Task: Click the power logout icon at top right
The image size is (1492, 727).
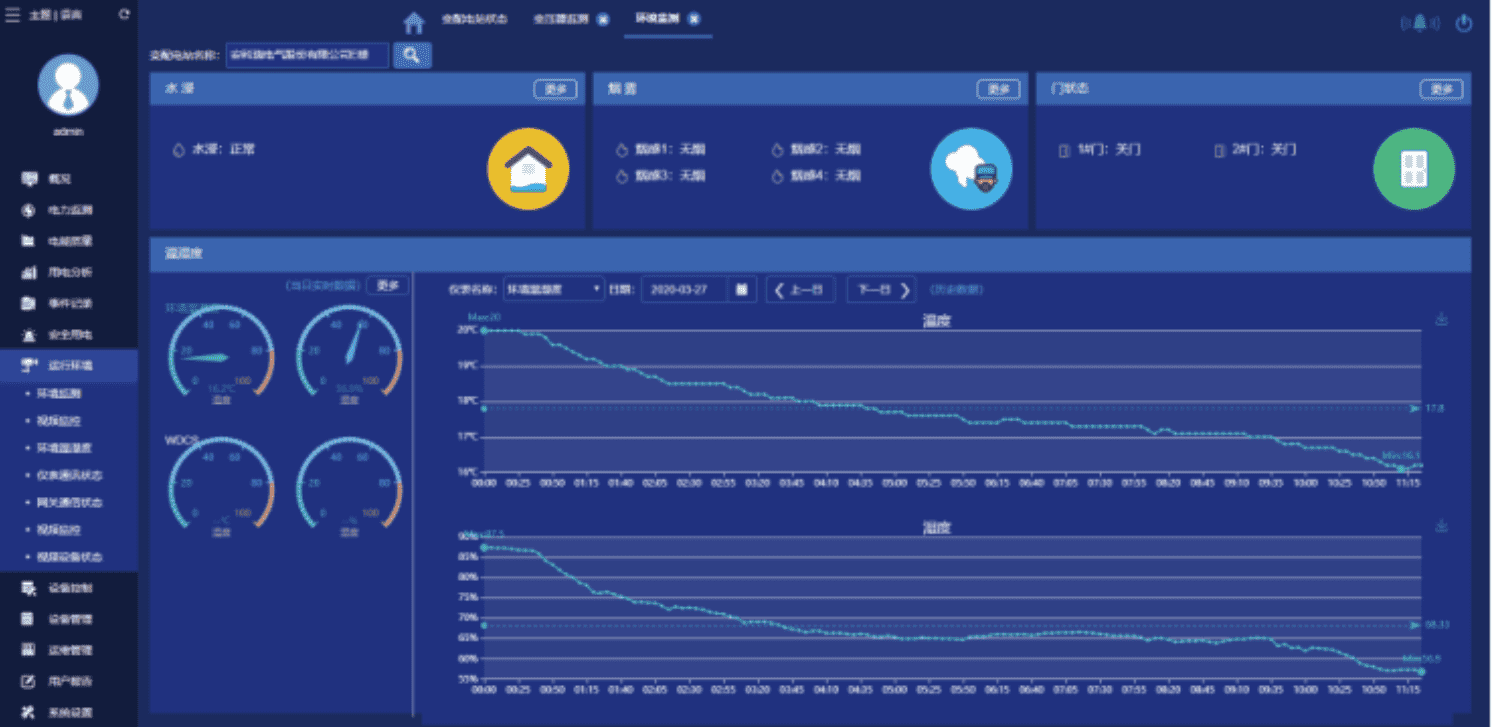Action: (1464, 23)
